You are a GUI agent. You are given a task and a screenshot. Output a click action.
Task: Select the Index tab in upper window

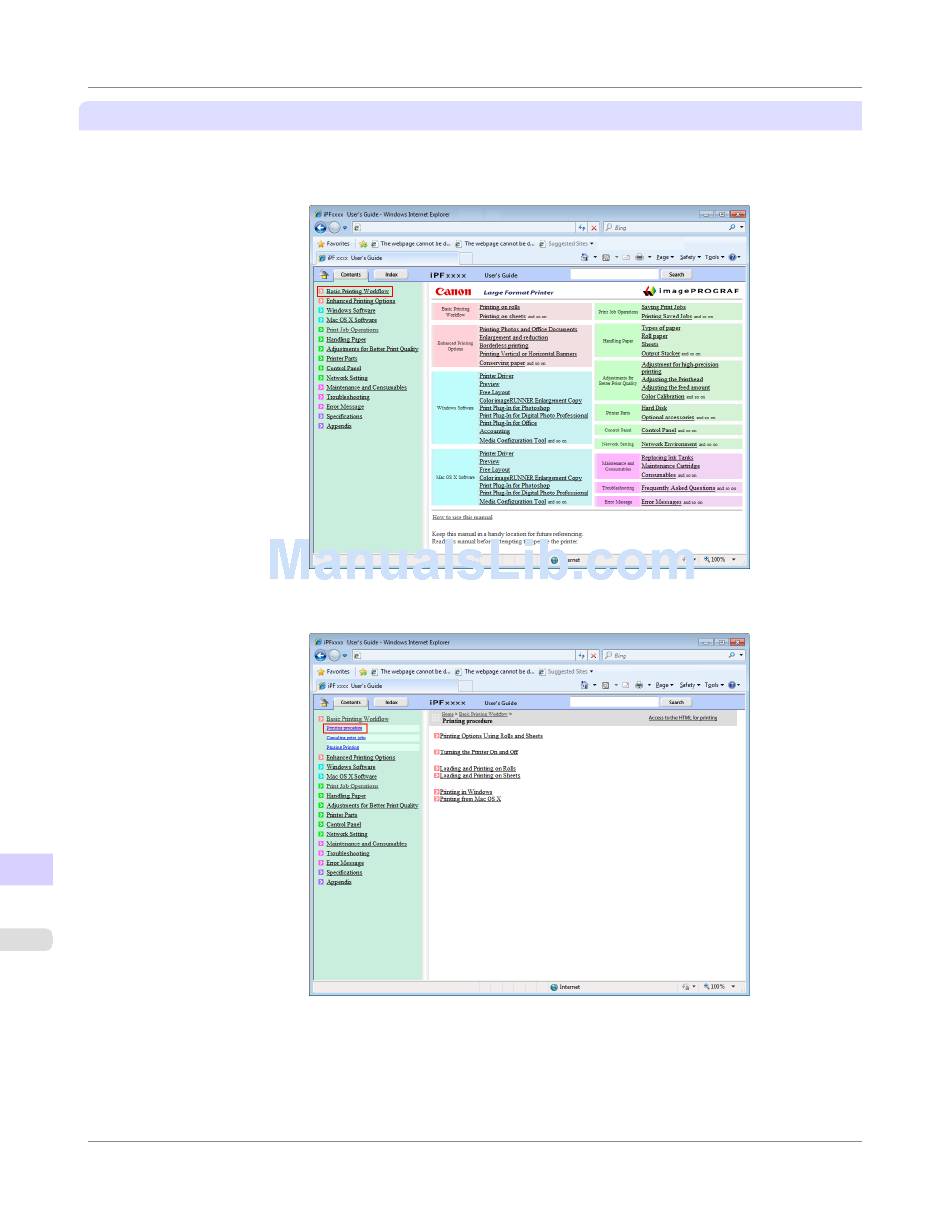(x=391, y=274)
